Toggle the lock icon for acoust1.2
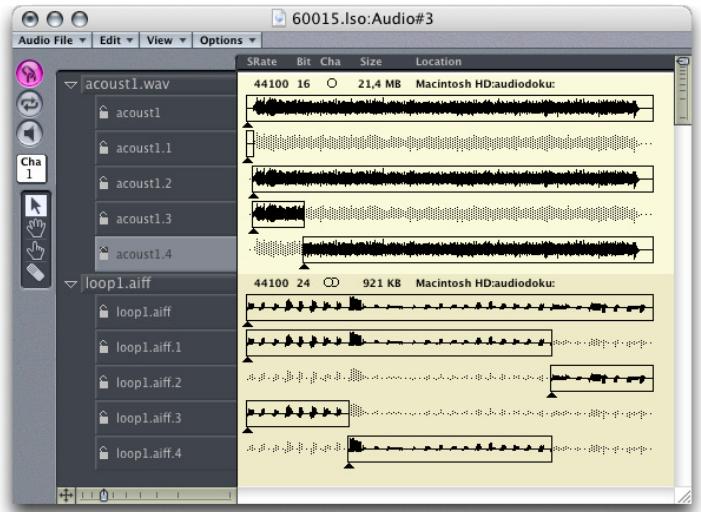 [x=104, y=182]
